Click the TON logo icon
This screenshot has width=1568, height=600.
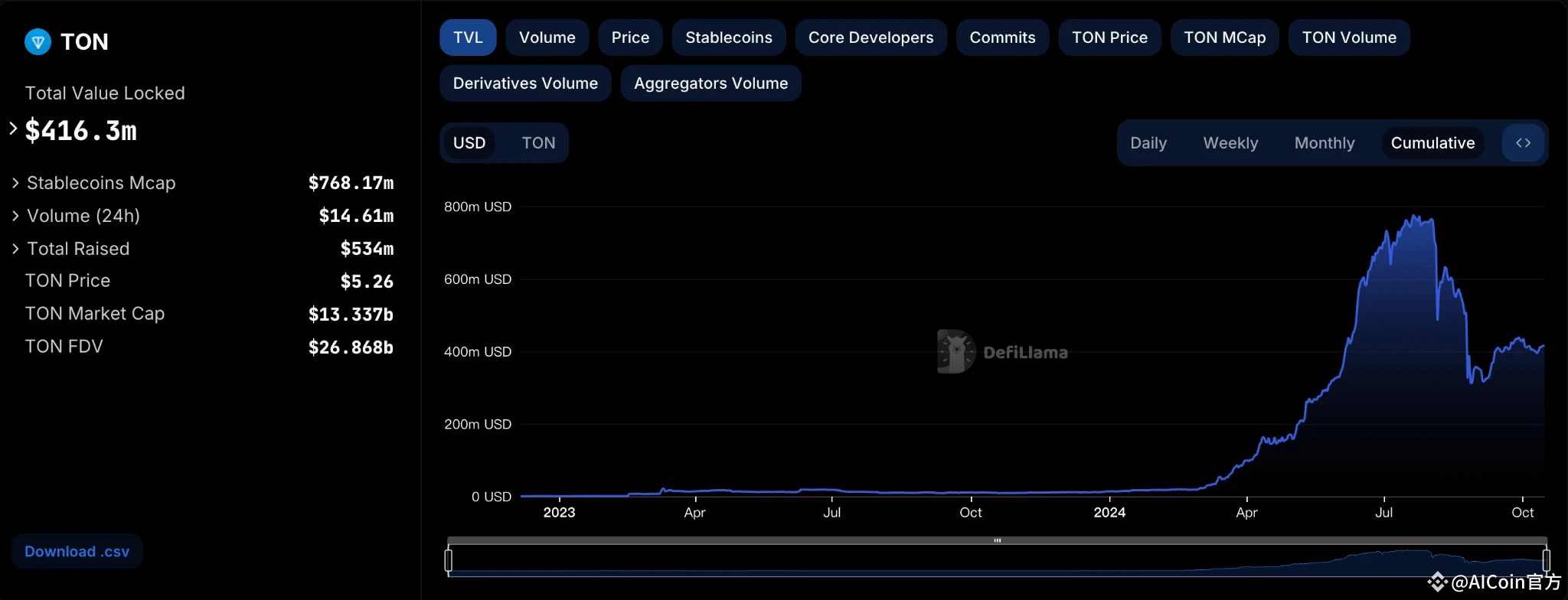38,41
